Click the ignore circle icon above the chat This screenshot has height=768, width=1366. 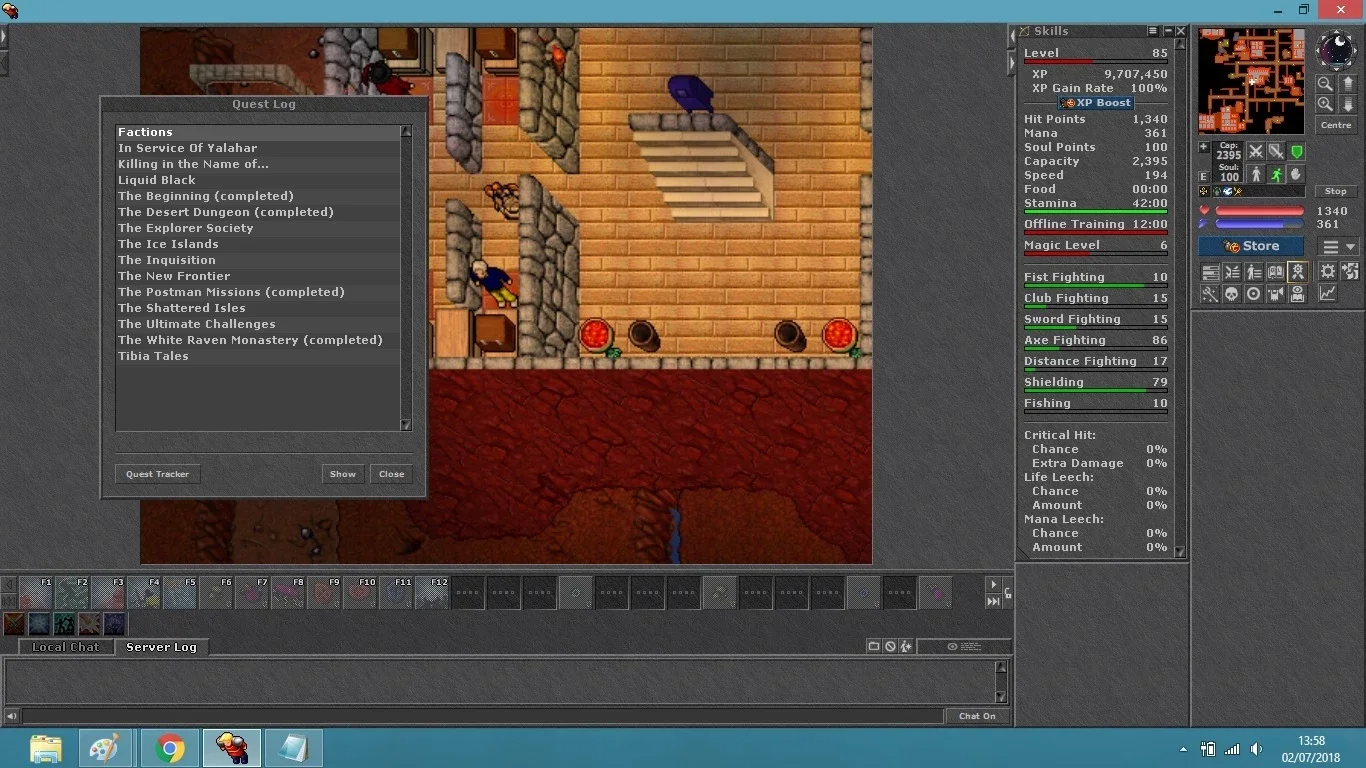pyautogui.click(x=890, y=647)
